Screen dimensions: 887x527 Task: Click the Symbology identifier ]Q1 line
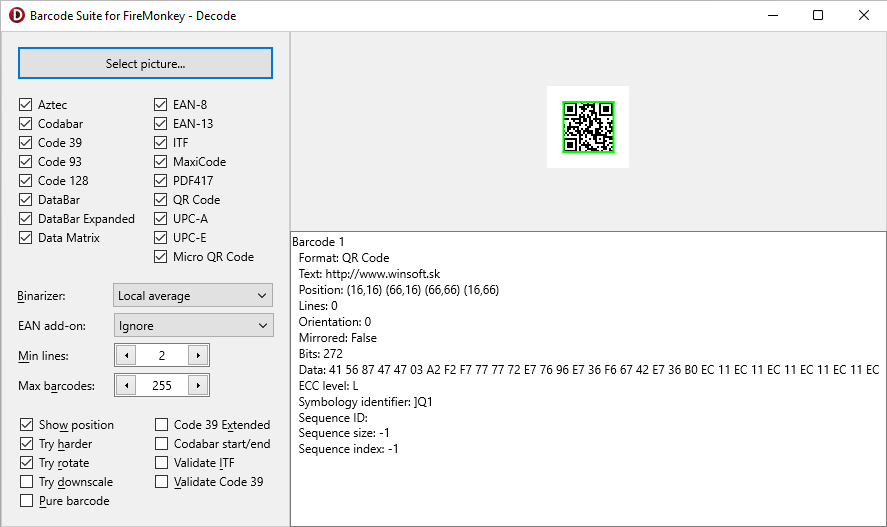[365, 401]
